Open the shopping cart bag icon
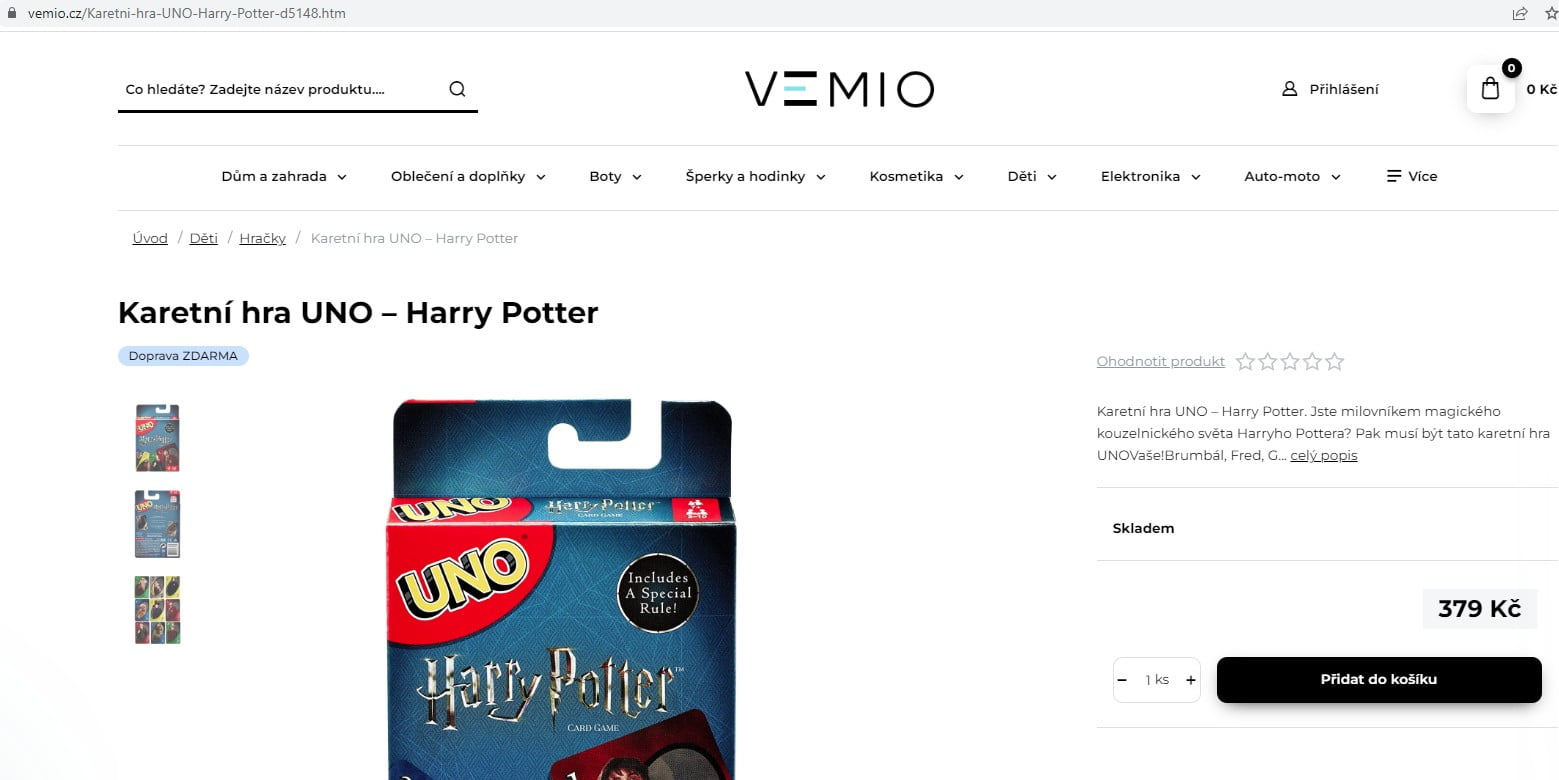 click(1490, 89)
